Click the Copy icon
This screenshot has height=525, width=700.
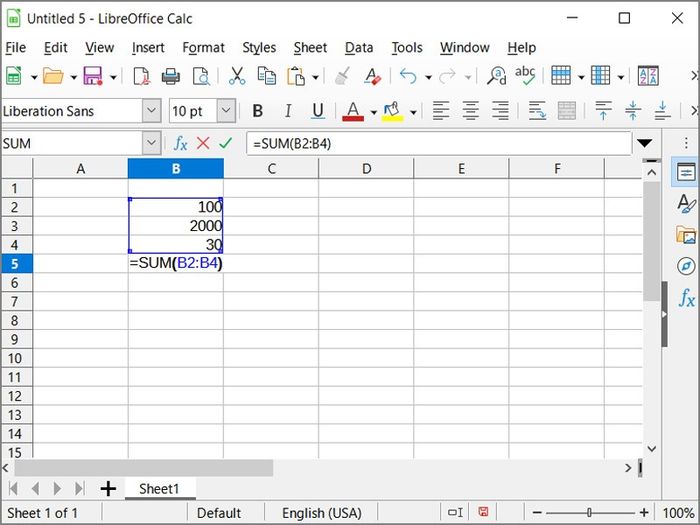point(267,76)
